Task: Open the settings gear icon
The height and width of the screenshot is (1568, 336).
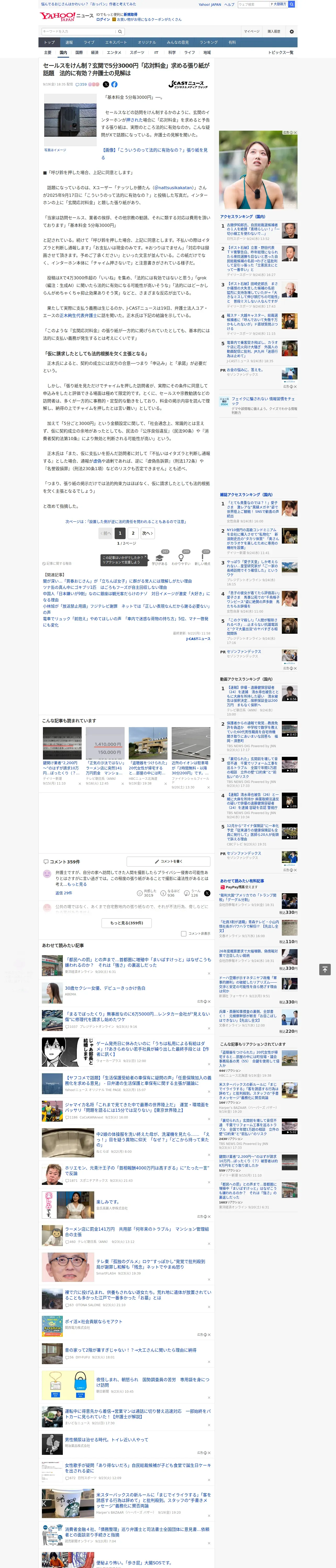Action: click(292, 32)
